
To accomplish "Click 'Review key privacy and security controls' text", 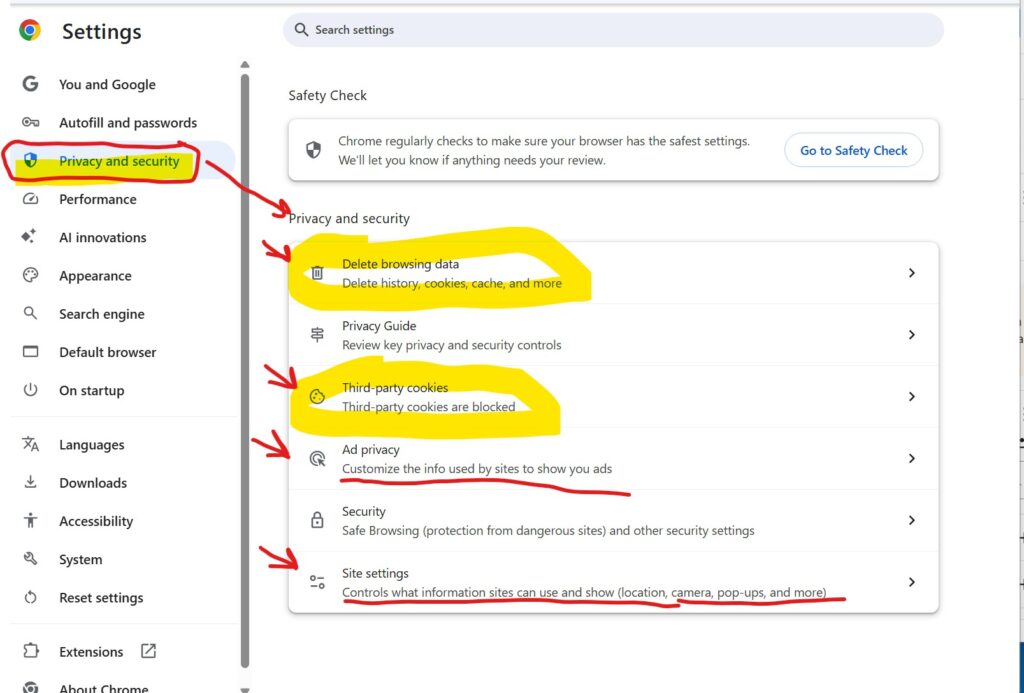I will (x=452, y=345).
